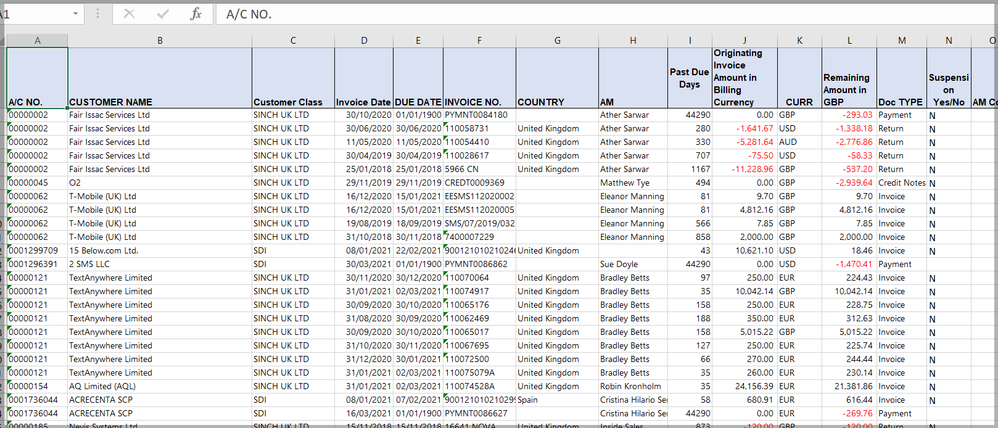Click the INVOICE NO. header cell
Screen dimensions: 998x428
click(479, 78)
